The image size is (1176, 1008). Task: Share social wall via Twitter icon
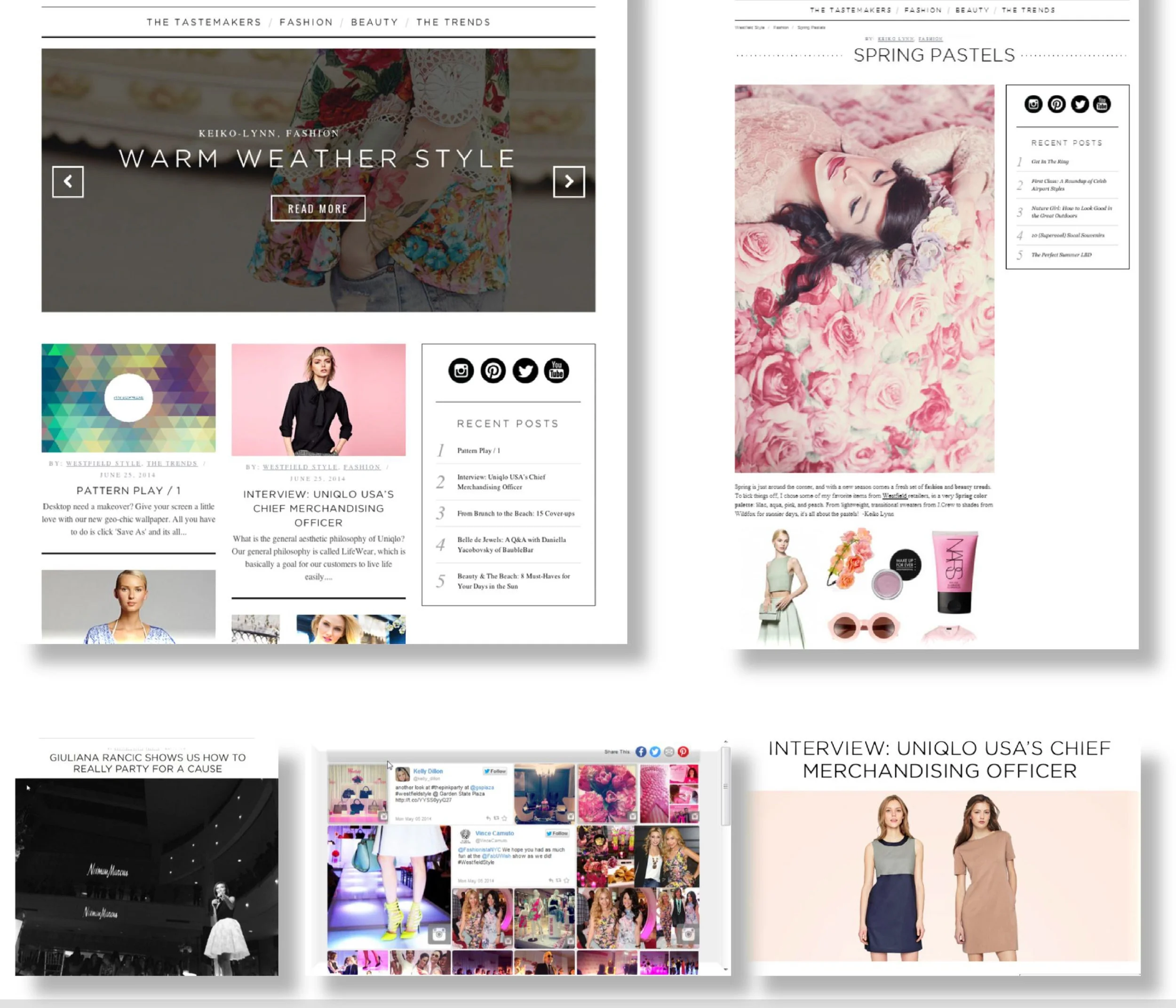[x=655, y=752]
